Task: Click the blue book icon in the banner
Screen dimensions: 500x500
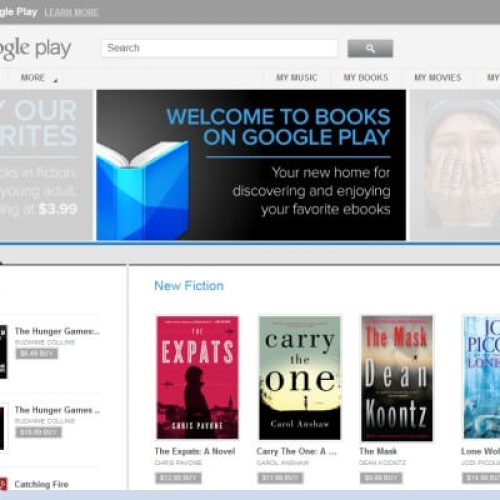Action: click(x=143, y=190)
